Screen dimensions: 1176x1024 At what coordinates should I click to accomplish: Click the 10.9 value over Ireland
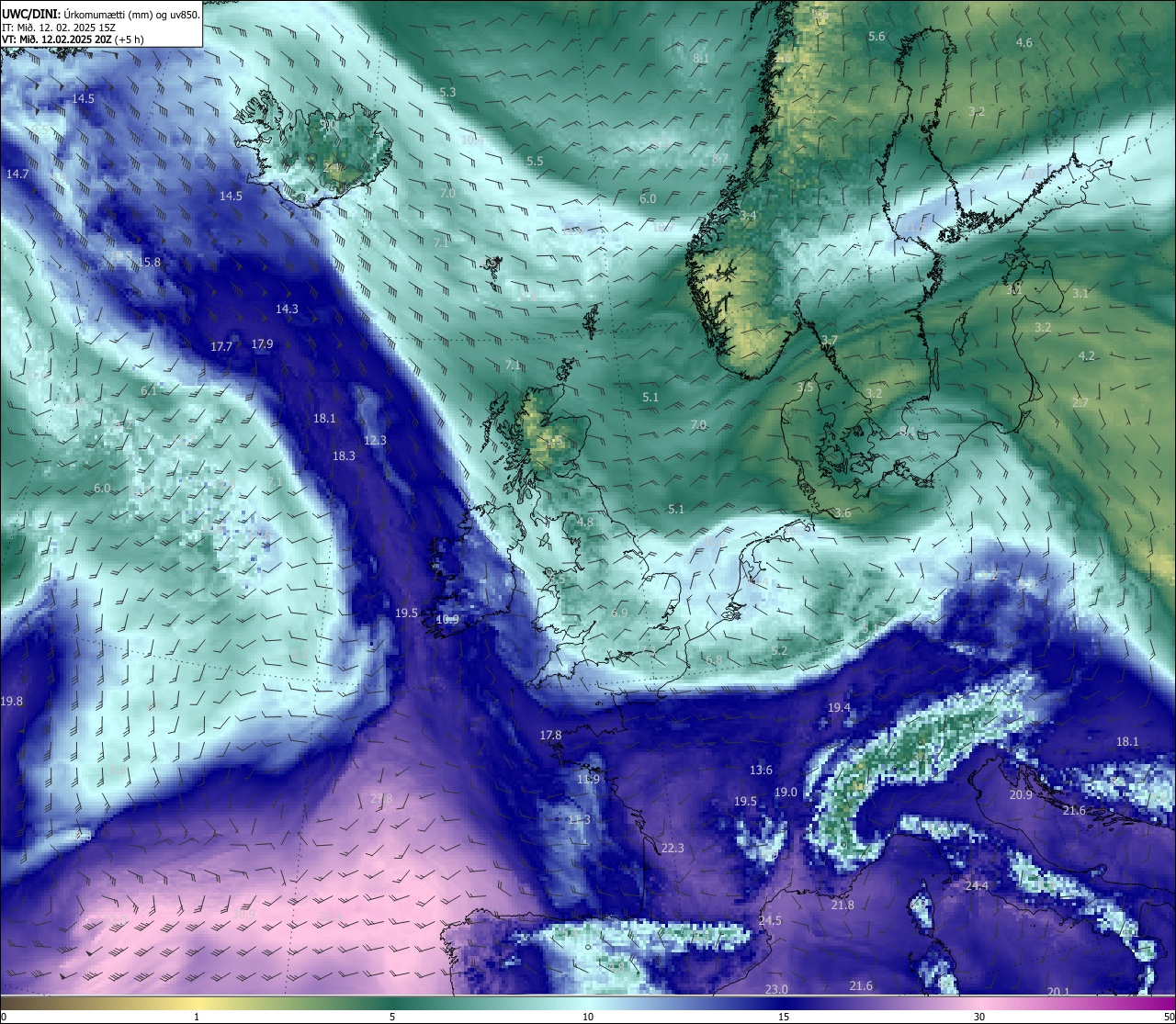click(x=447, y=620)
